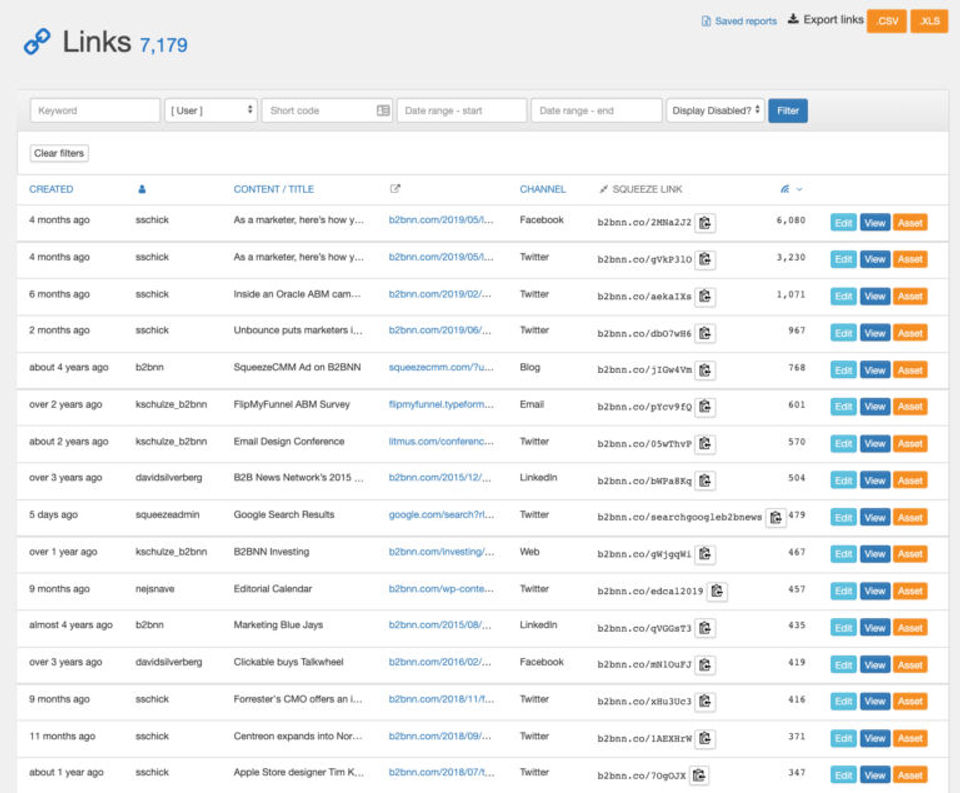The image size is (960, 793).
Task: Sort table by CHANNEL column
Action: tap(542, 189)
